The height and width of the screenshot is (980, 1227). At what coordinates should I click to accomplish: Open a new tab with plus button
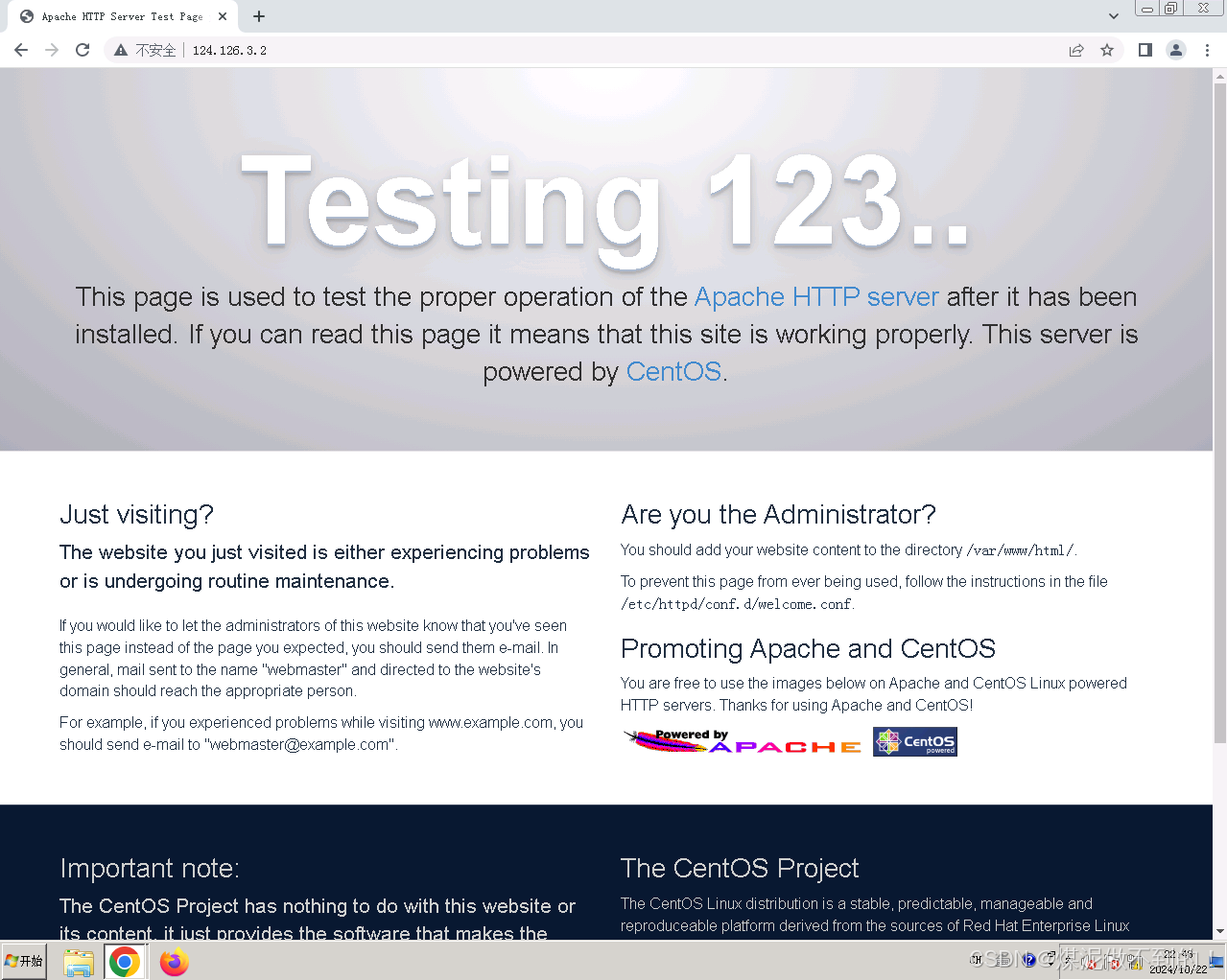259,16
